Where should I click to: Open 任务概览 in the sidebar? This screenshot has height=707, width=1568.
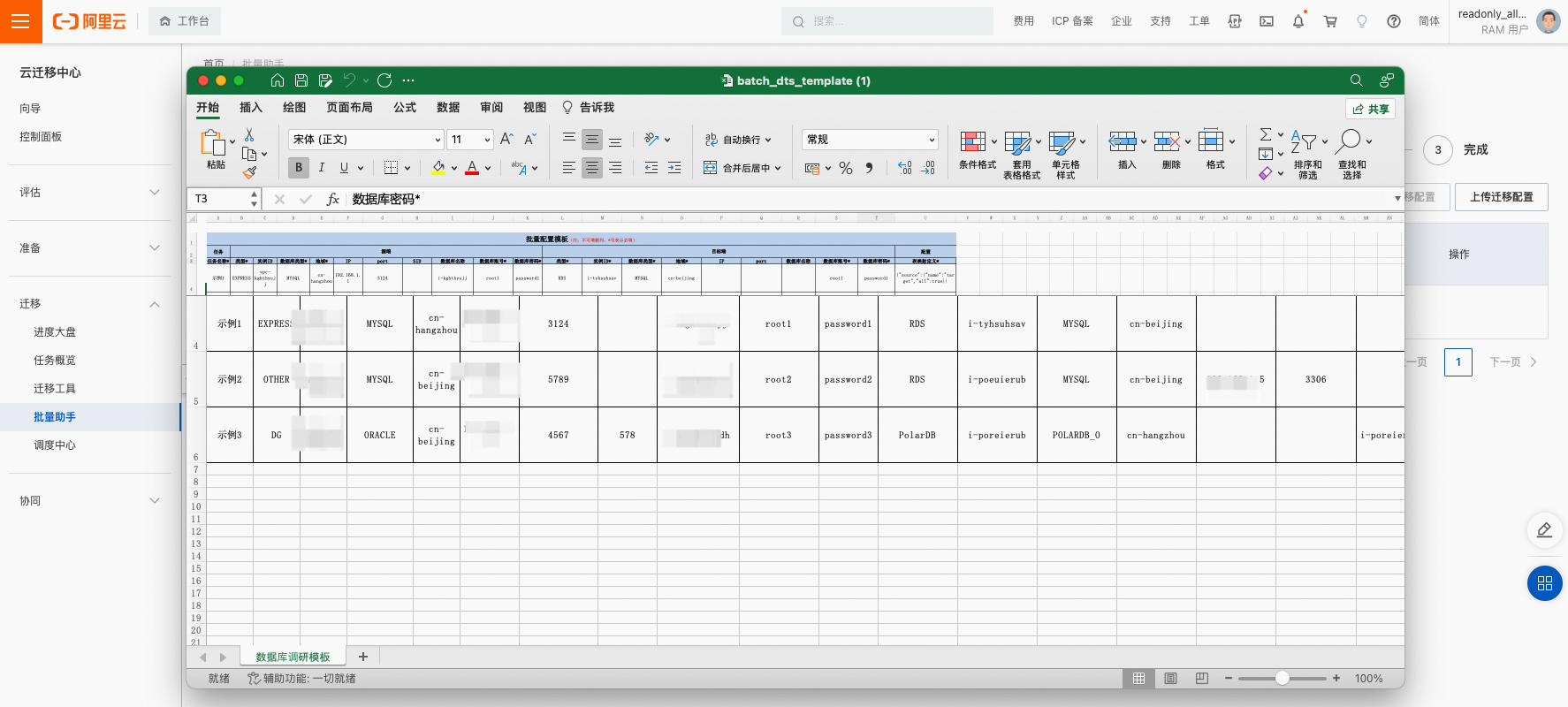point(55,360)
